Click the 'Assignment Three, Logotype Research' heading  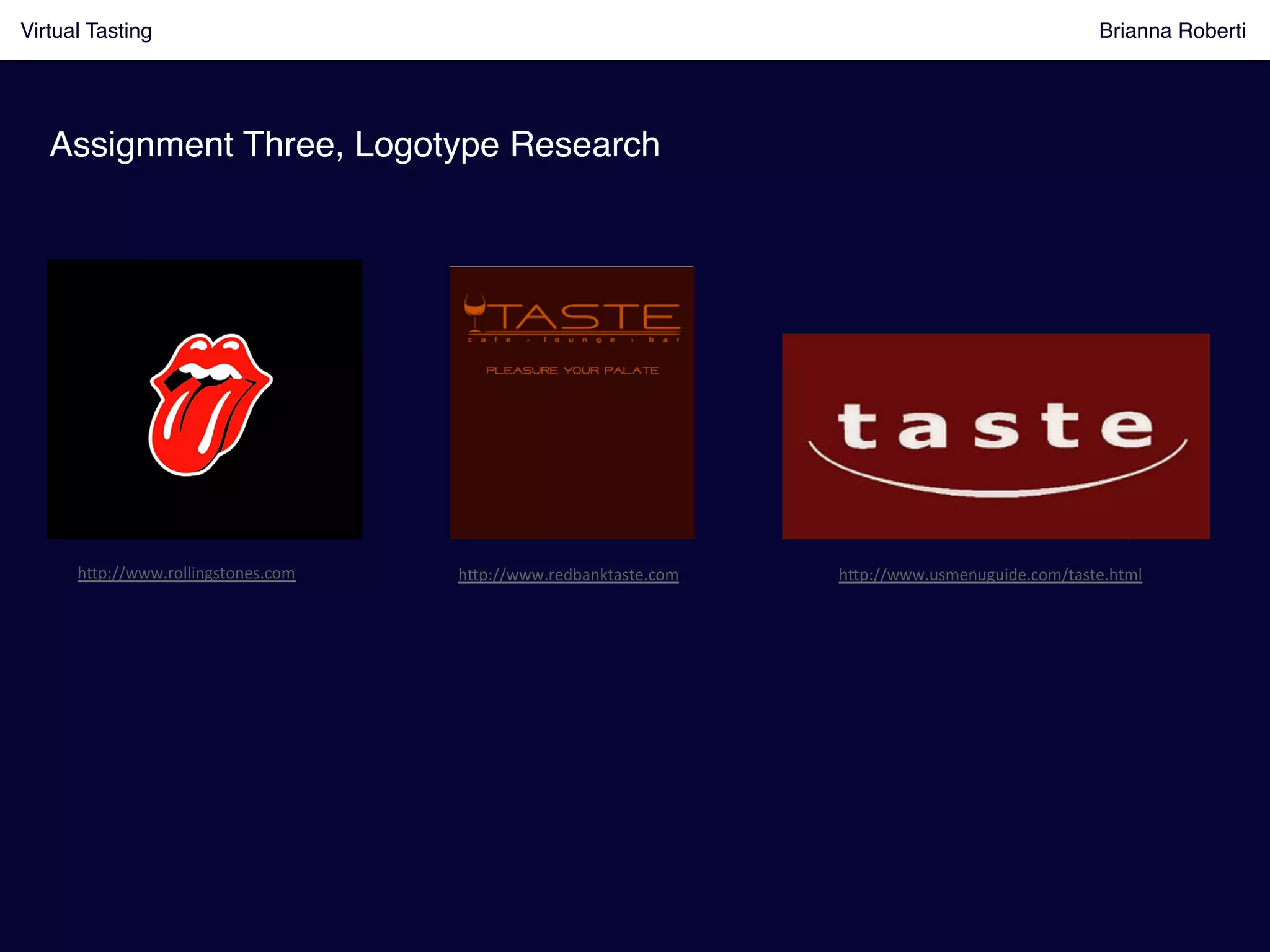click(x=355, y=146)
